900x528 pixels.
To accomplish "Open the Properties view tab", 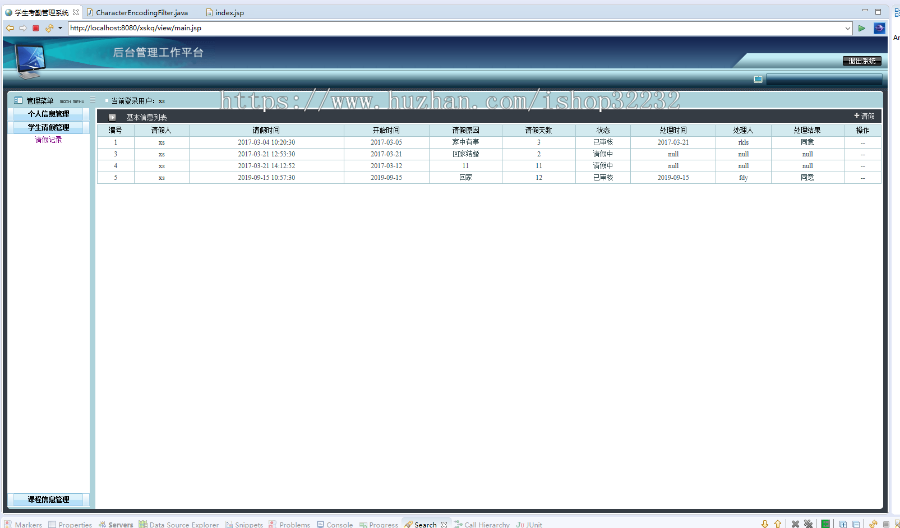I will (70, 524).
